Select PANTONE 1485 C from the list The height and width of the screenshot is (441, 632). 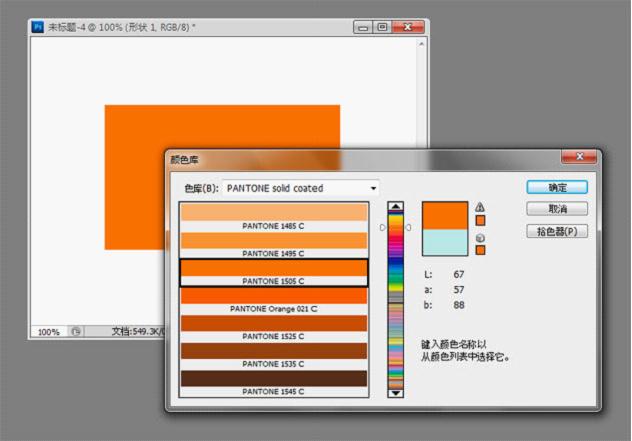(x=273, y=218)
